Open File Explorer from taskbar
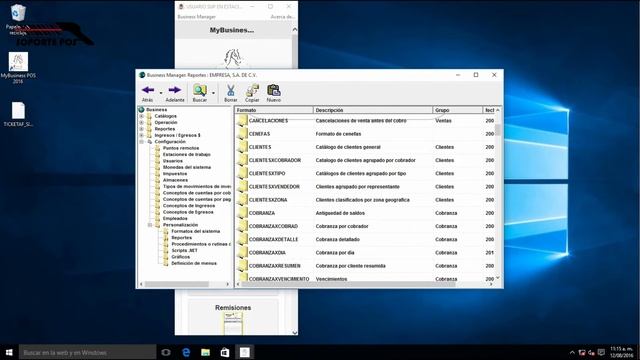Screen dimensions: 640x360 pyautogui.click(x=205, y=352)
